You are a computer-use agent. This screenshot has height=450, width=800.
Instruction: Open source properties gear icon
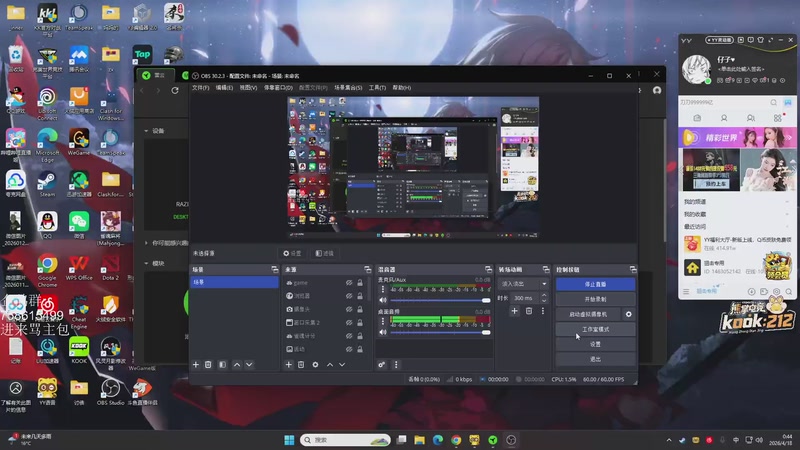click(315, 365)
